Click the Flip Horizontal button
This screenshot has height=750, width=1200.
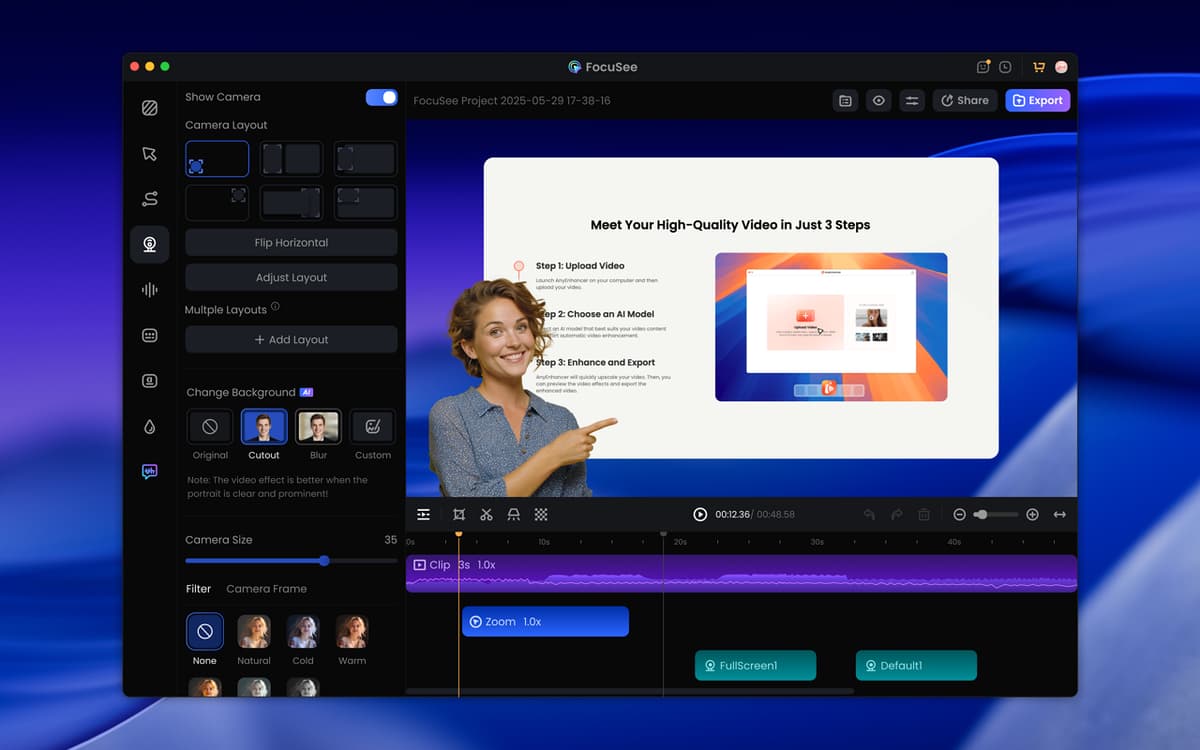[291, 243]
